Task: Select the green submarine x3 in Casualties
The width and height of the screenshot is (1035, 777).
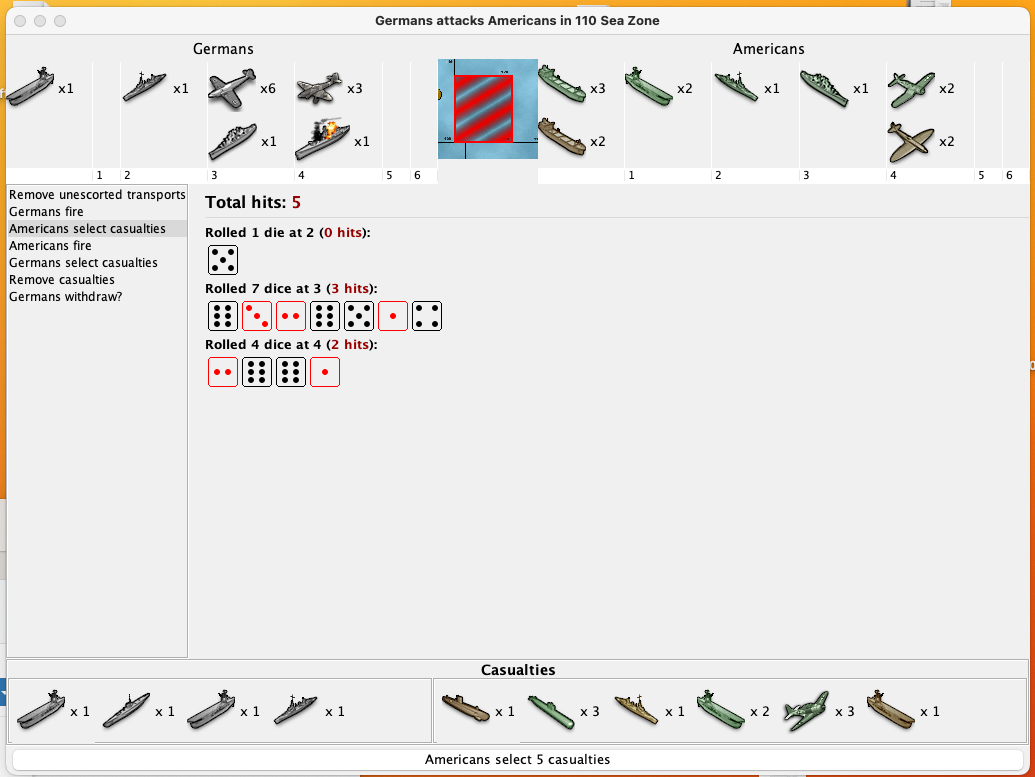Action: point(550,711)
